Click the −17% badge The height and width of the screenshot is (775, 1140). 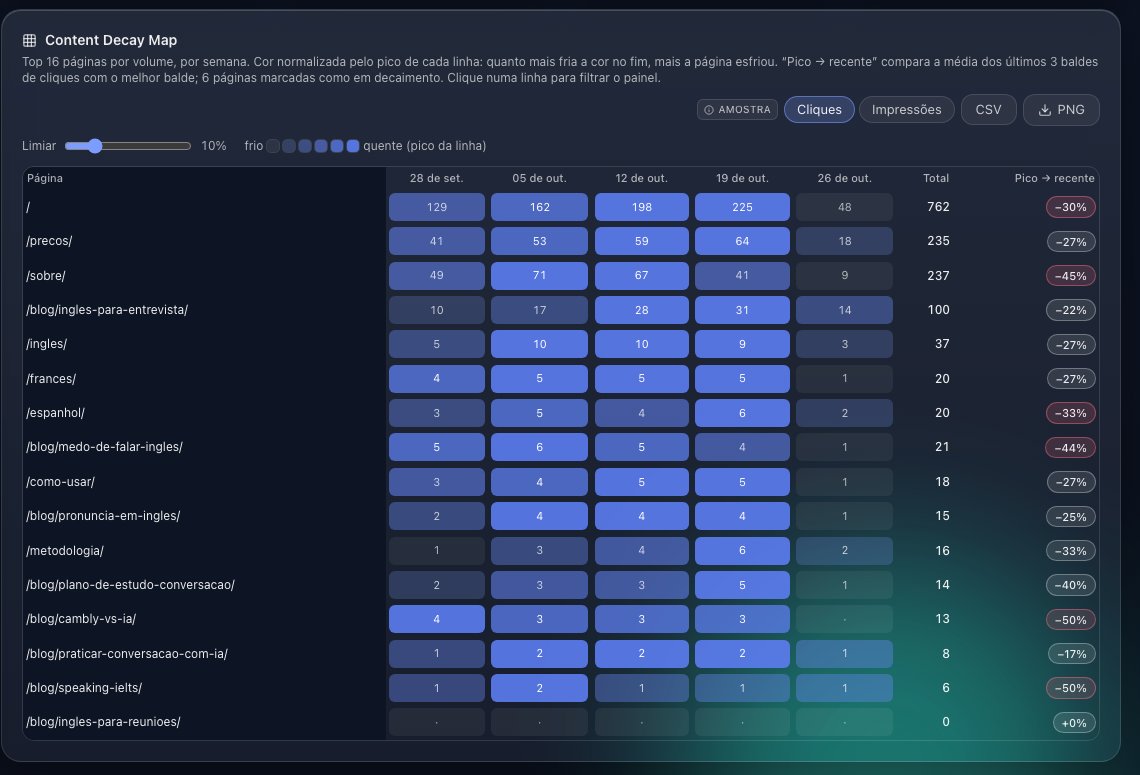[x=1072, y=654]
